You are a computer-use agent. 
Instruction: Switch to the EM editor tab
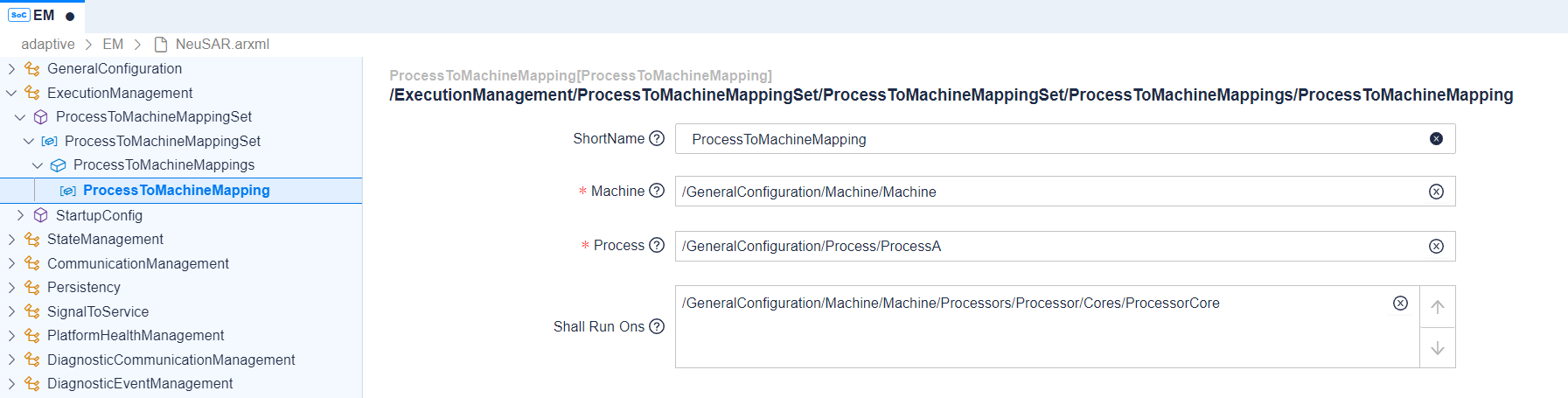tap(42, 16)
